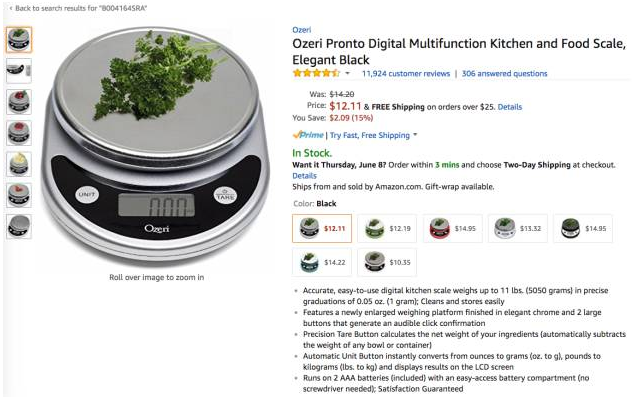Choose the $12.19 white color swatch
This screenshot has width=632, height=400.
[387, 229]
